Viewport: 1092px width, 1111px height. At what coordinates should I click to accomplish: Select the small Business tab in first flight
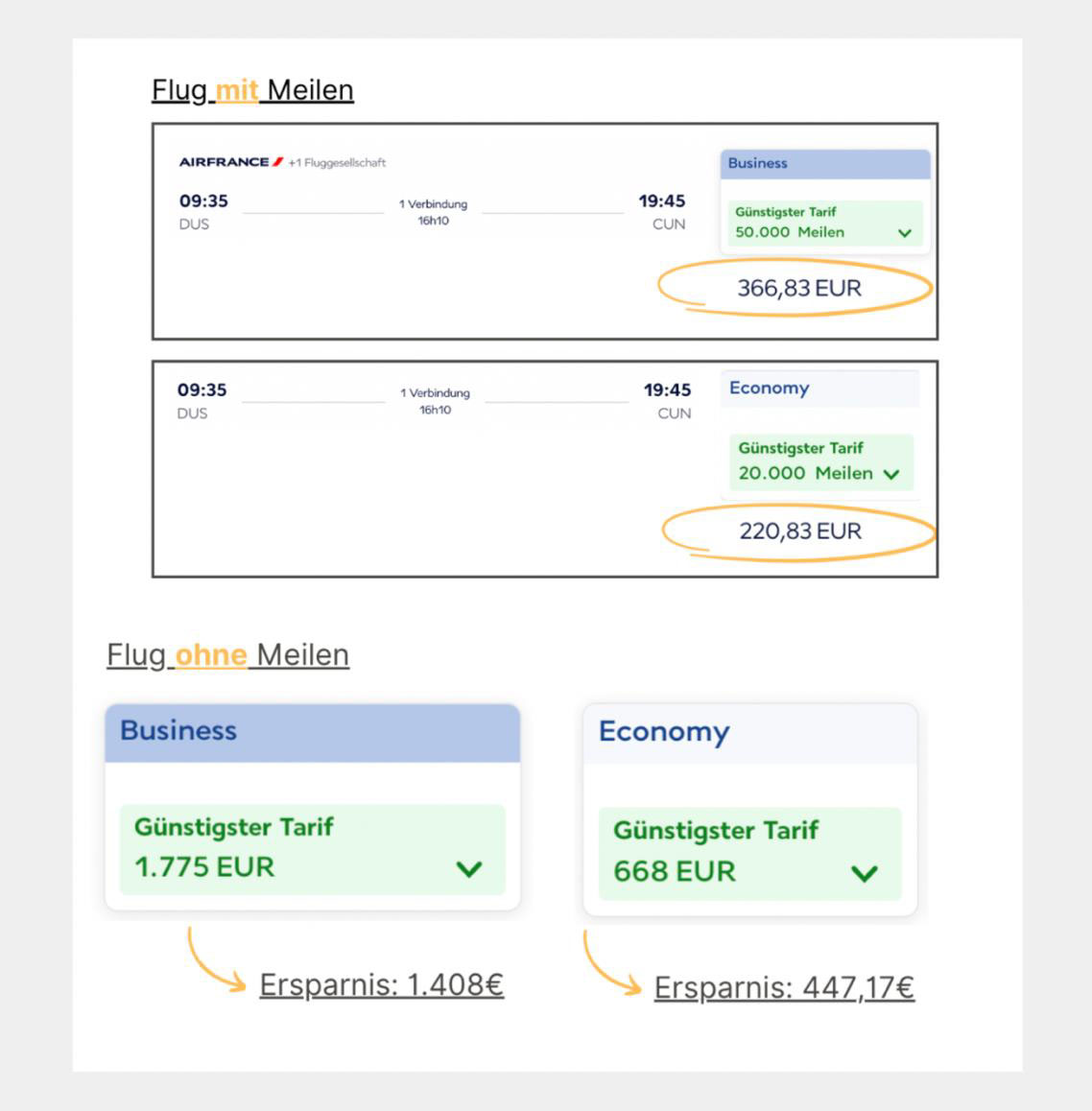(x=824, y=164)
